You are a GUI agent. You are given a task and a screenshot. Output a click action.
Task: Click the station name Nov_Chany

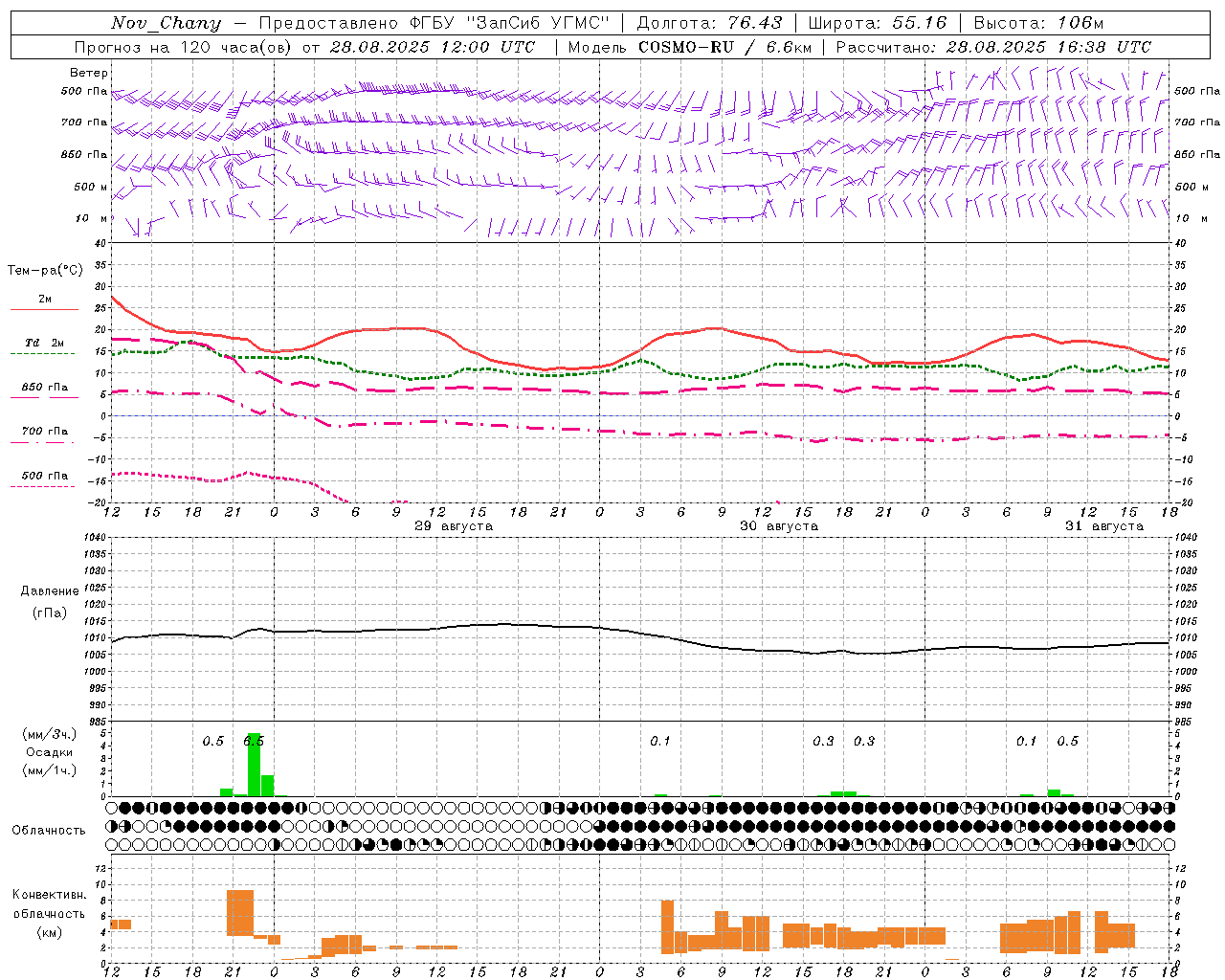(166, 23)
